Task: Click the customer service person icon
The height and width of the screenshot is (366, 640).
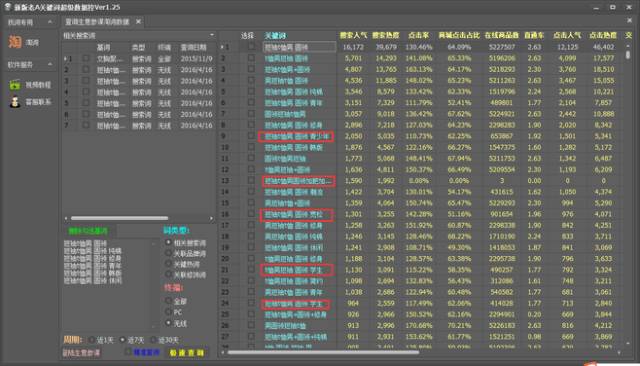Action: click(15, 102)
